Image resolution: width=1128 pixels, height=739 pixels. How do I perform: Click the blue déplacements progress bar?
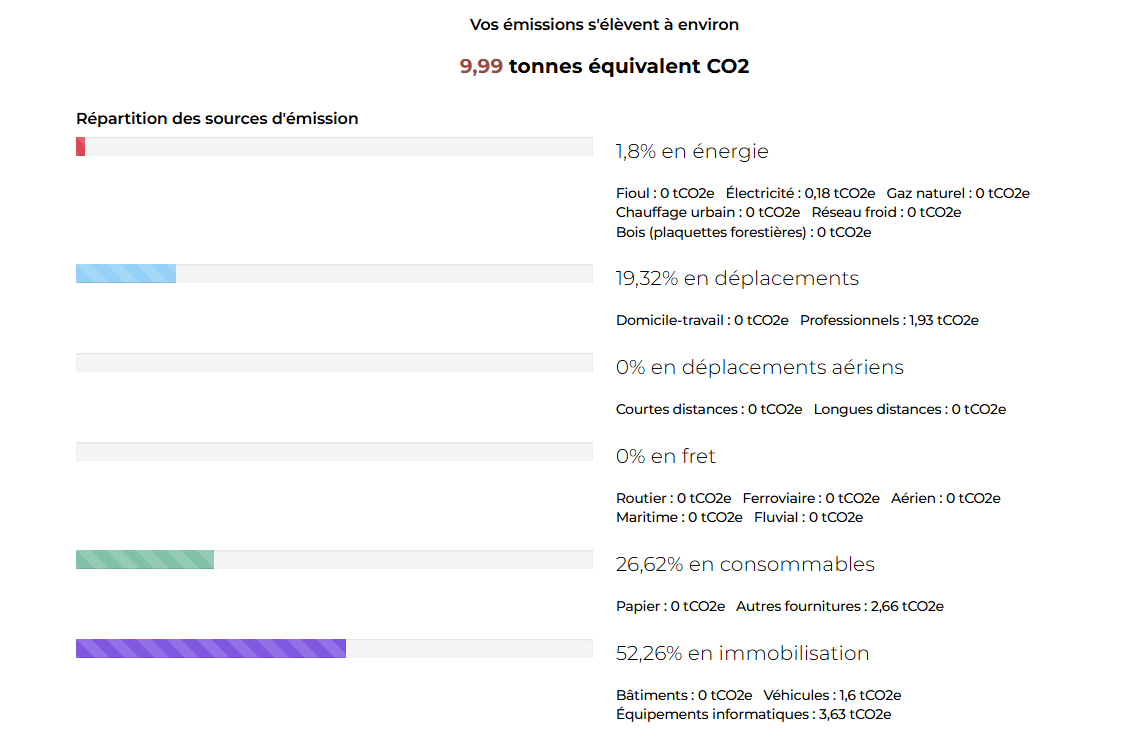[126, 274]
